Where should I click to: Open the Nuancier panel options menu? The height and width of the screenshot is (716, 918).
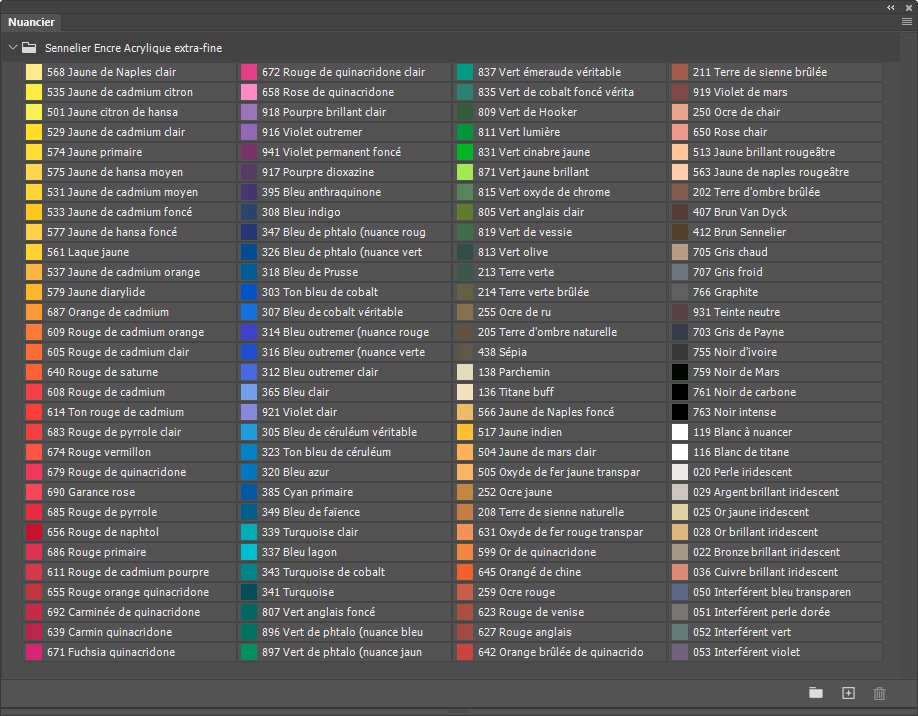pos(906,22)
